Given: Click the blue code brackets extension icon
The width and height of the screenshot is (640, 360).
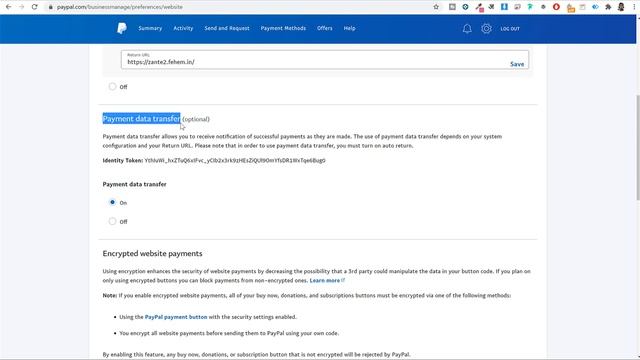Looking at the screenshot, I should tap(595, 7).
